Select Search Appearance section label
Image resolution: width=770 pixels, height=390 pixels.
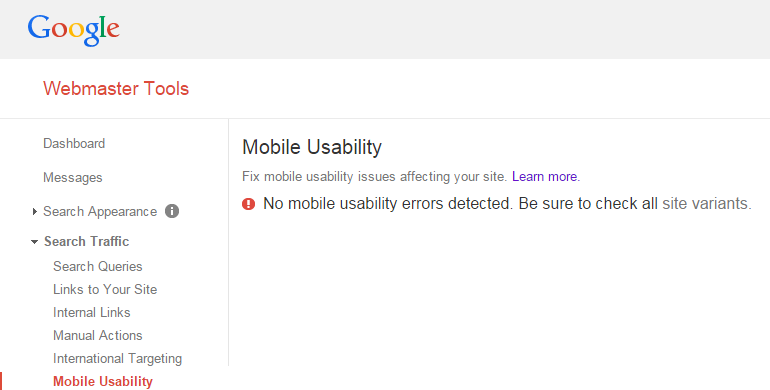pos(100,212)
